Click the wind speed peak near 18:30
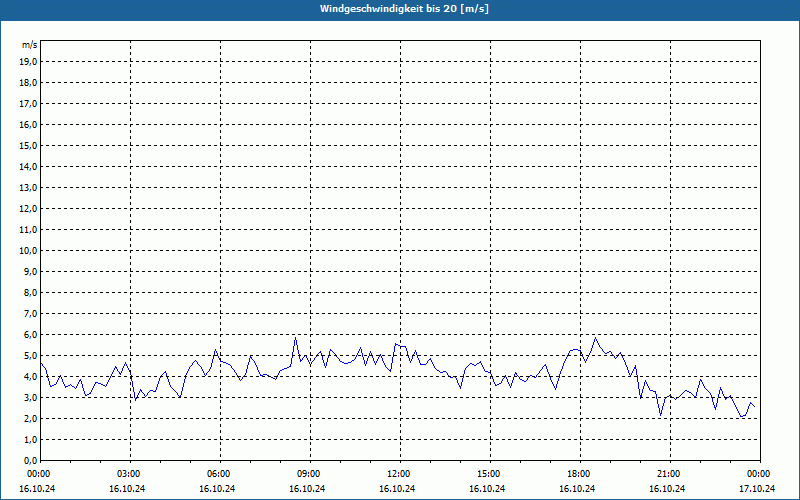800x500 pixels. (595, 338)
